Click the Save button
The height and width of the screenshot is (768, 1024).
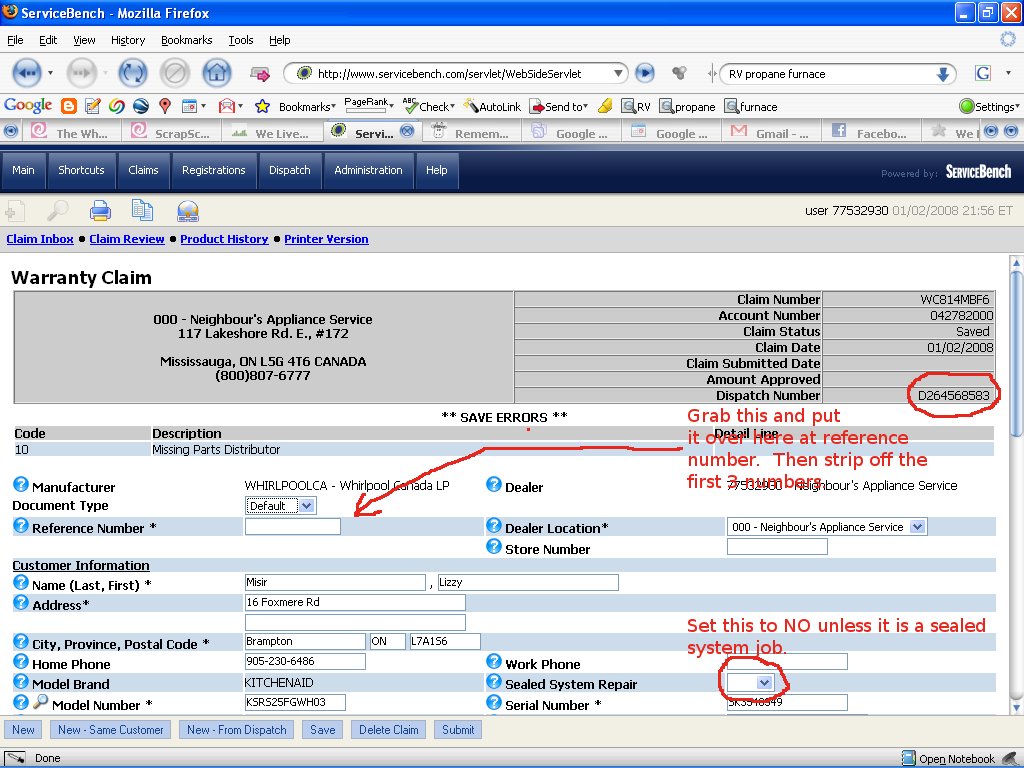coord(323,729)
